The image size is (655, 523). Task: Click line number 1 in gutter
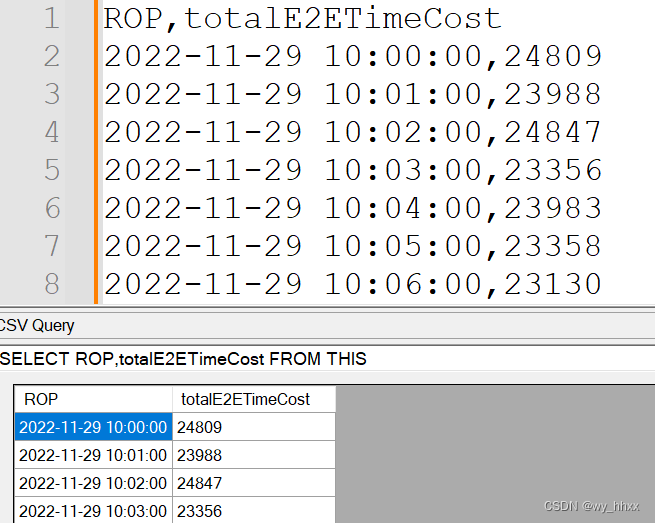point(52,18)
